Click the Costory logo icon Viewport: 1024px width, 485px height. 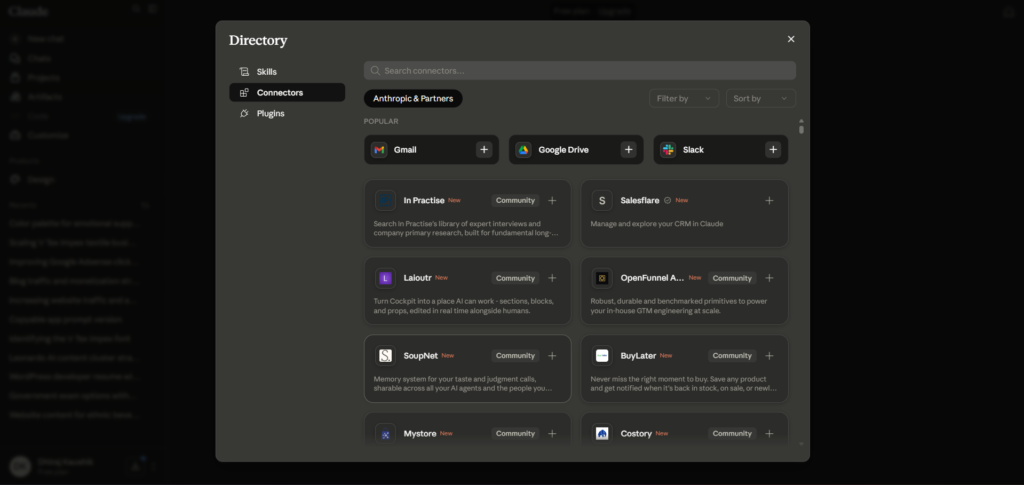coord(602,433)
